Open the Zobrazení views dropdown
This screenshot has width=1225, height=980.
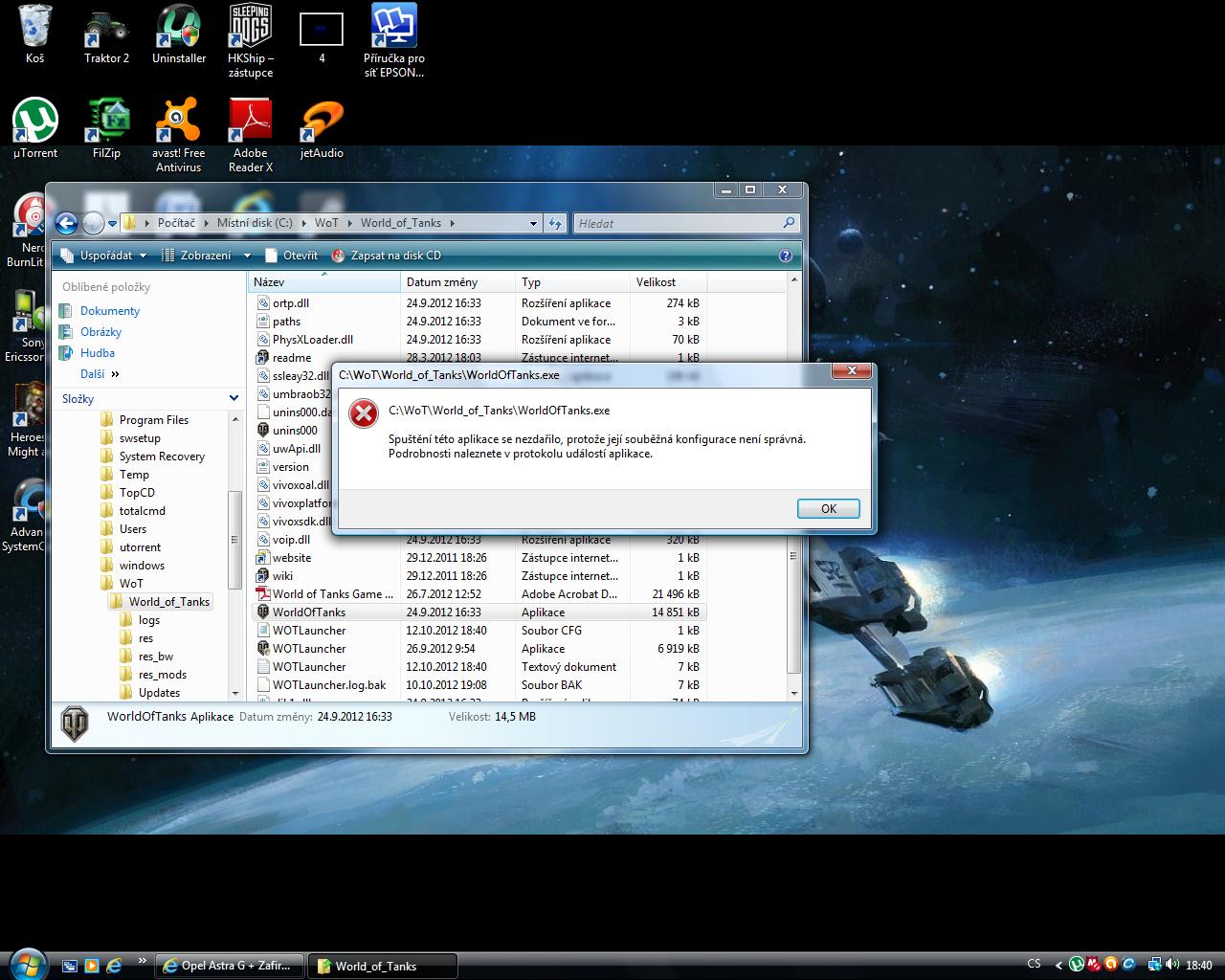pos(206,256)
